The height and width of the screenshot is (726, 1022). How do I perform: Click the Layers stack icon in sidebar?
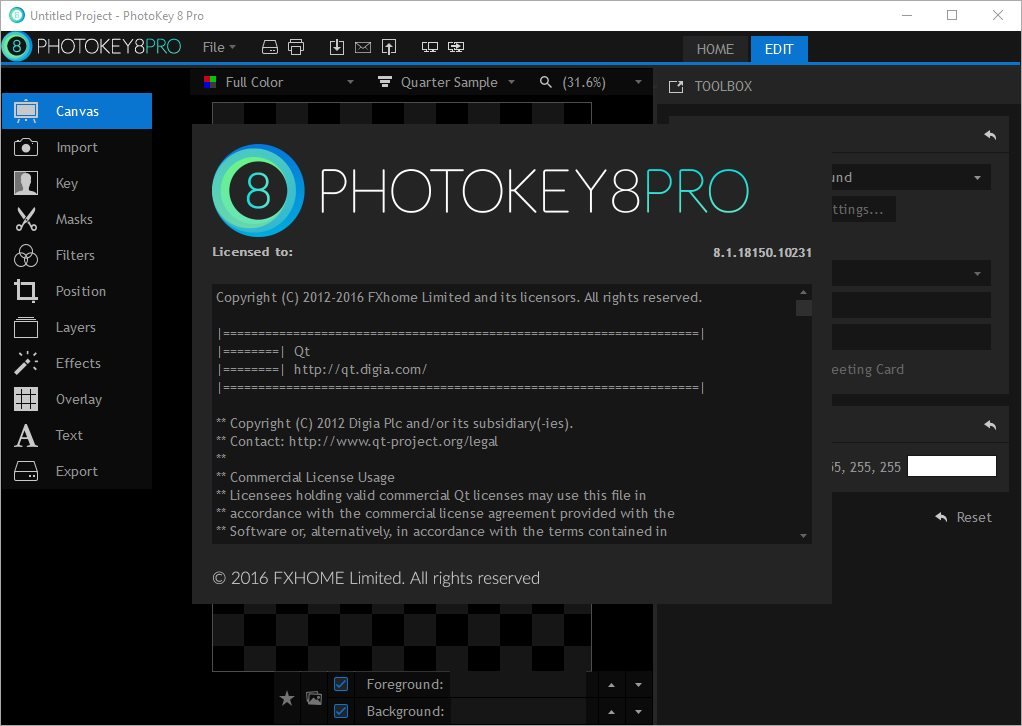[26, 327]
